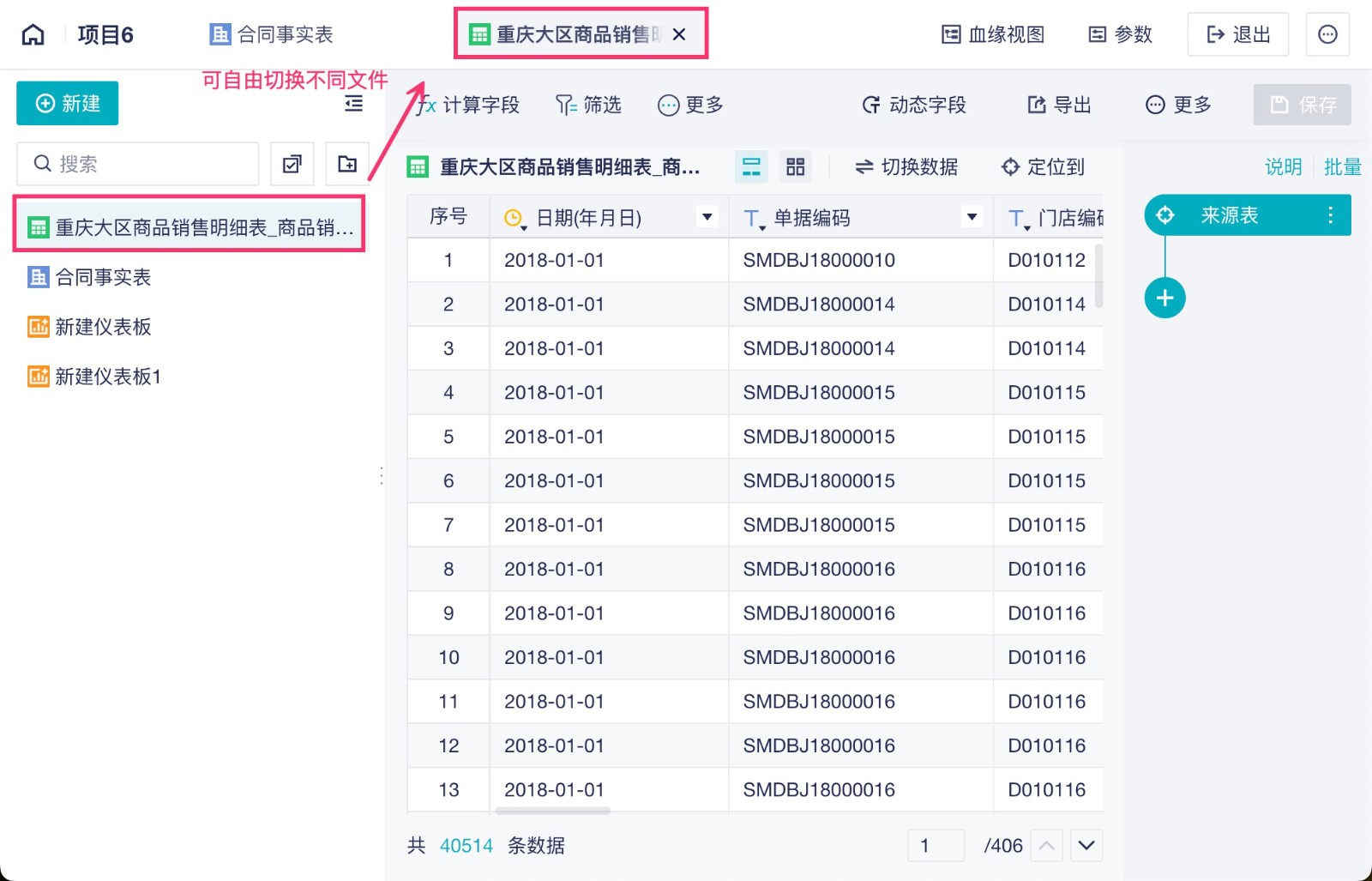Toggle the multi-select checkbox icon beside search
Viewport: 1372px width, 881px height.
(x=292, y=163)
